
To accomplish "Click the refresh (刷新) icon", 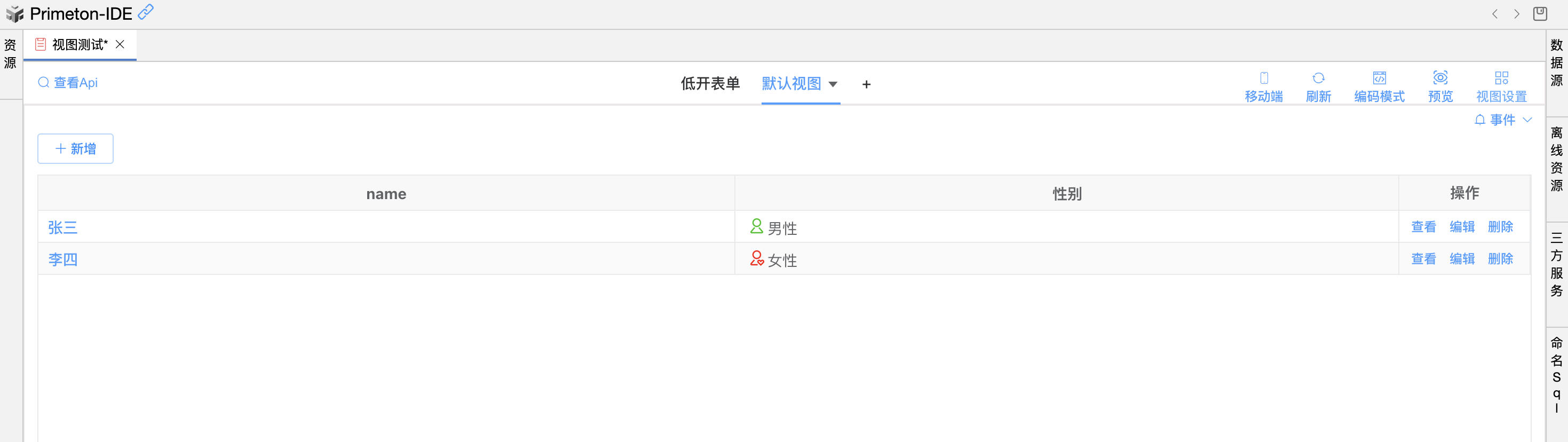I will pos(1318,78).
